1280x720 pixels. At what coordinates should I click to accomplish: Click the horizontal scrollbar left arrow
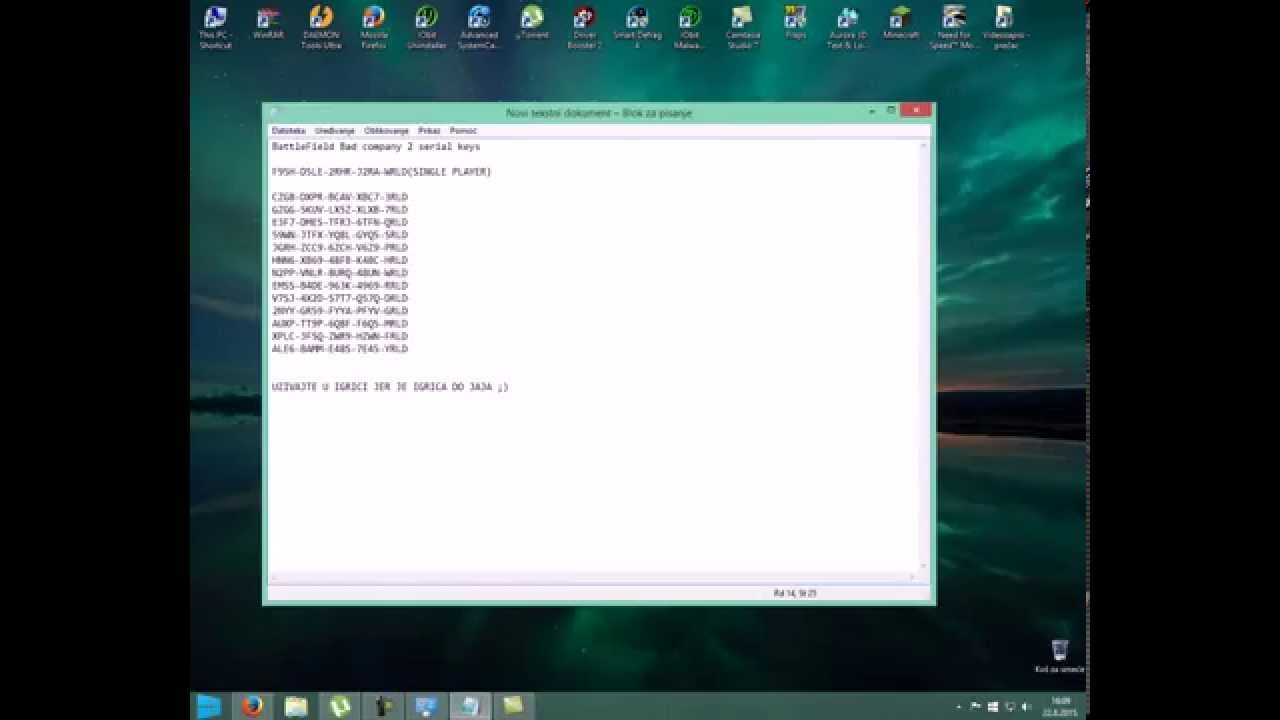click(x=273, y=577)
